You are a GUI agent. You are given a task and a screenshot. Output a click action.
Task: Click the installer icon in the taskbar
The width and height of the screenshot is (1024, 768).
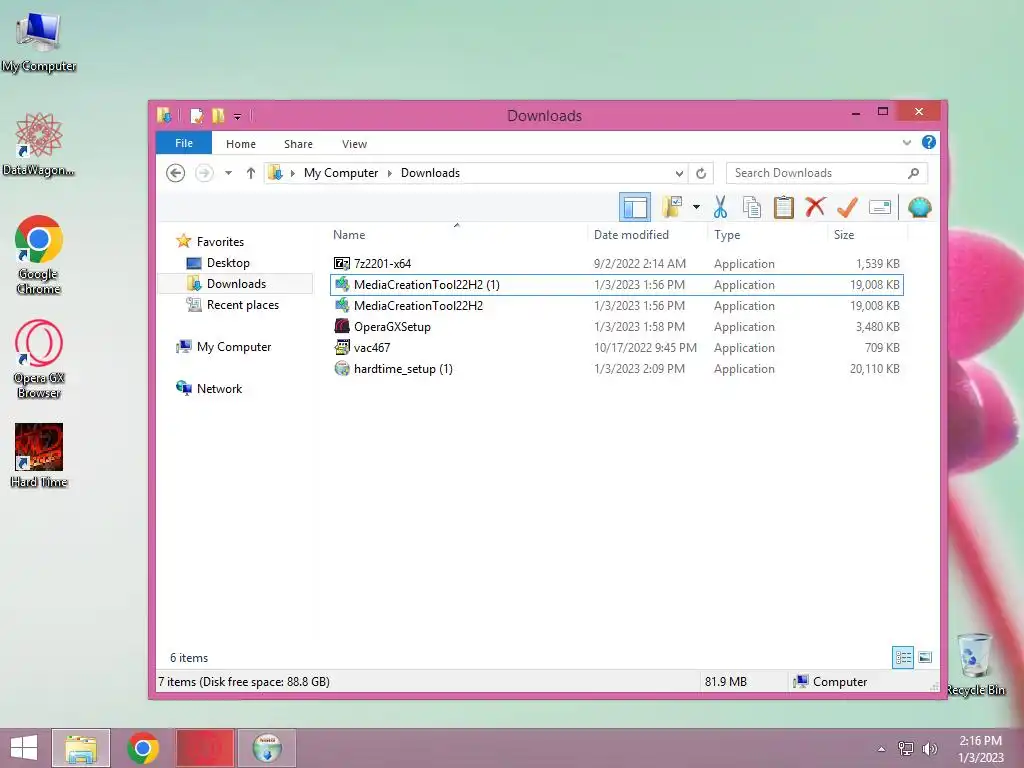point(267,748)
